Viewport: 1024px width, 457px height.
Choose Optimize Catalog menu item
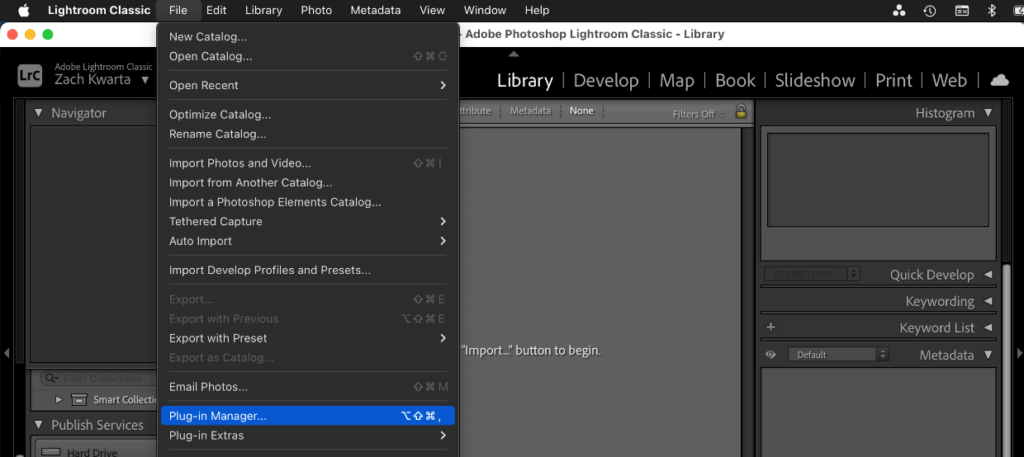click(x=308, y=115)
